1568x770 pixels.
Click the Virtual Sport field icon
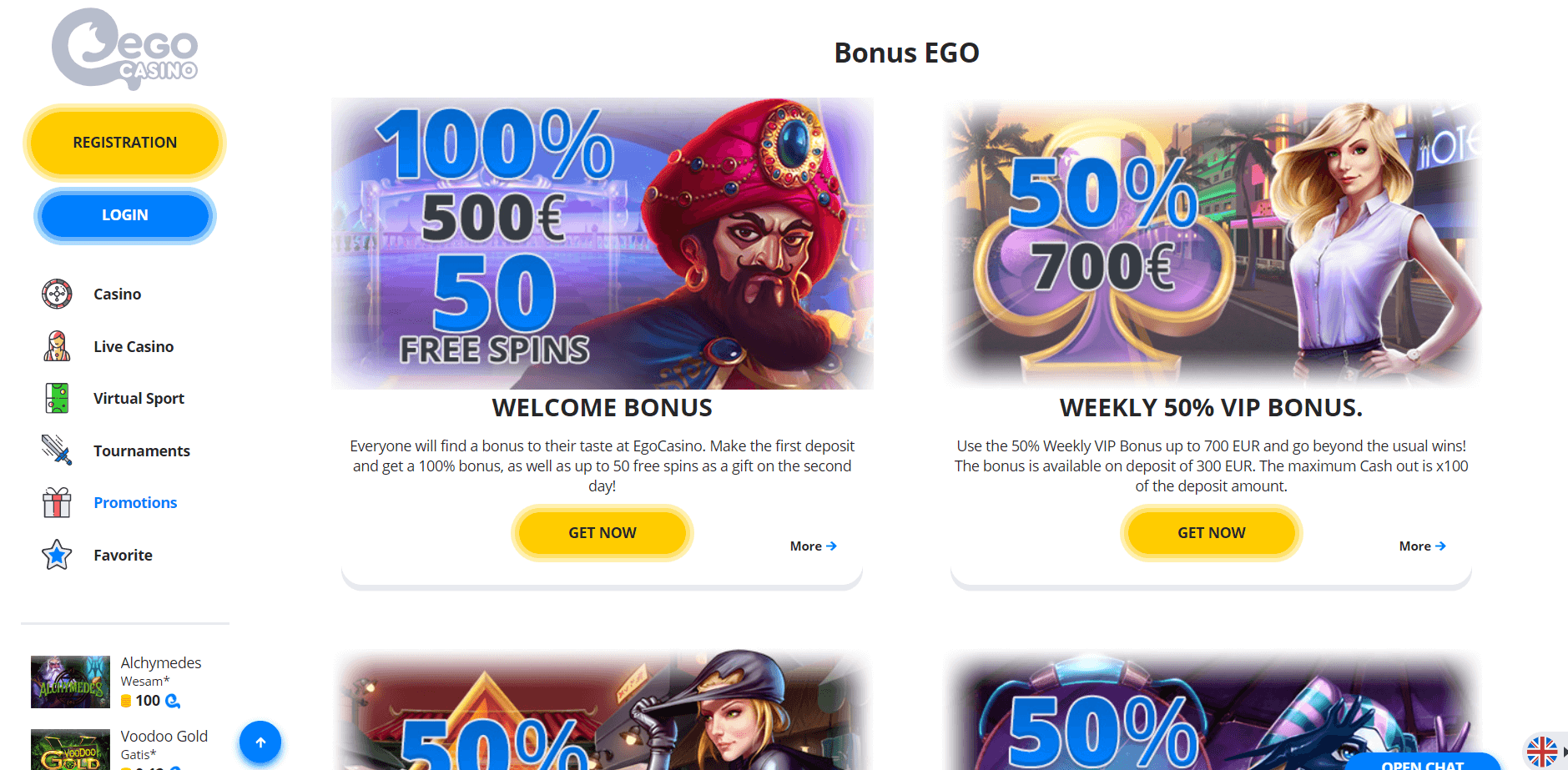click(57, 399)
